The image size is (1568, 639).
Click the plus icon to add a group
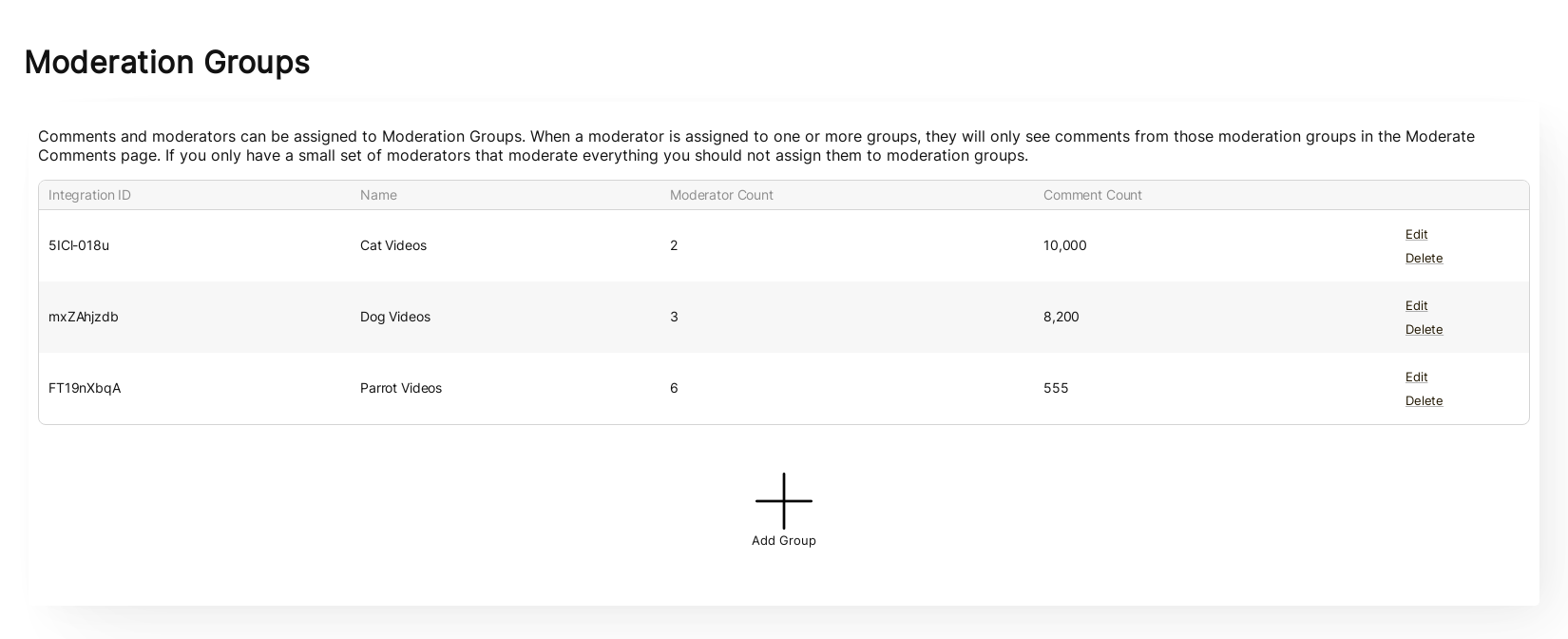coord(783,500)
